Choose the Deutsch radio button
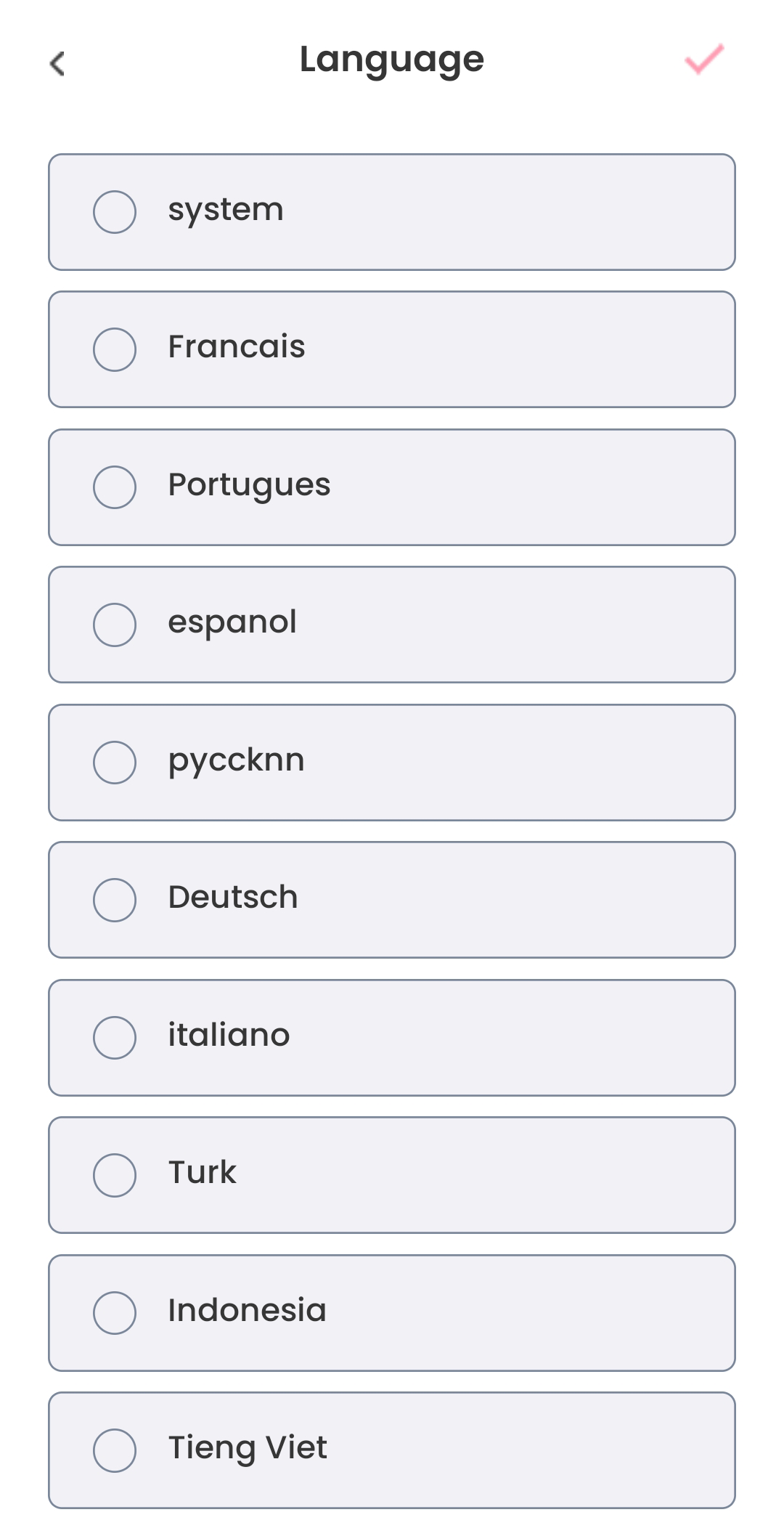 click(x=115, y=900)
